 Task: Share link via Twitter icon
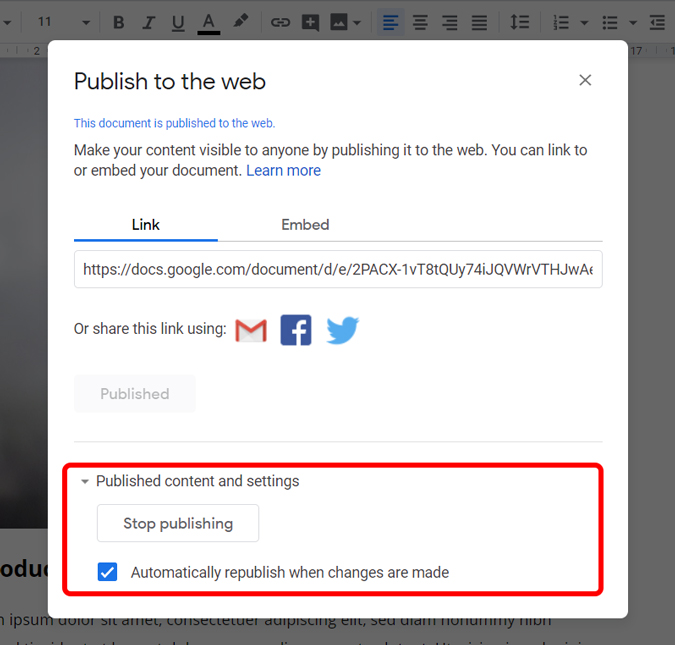click(342, 330)
